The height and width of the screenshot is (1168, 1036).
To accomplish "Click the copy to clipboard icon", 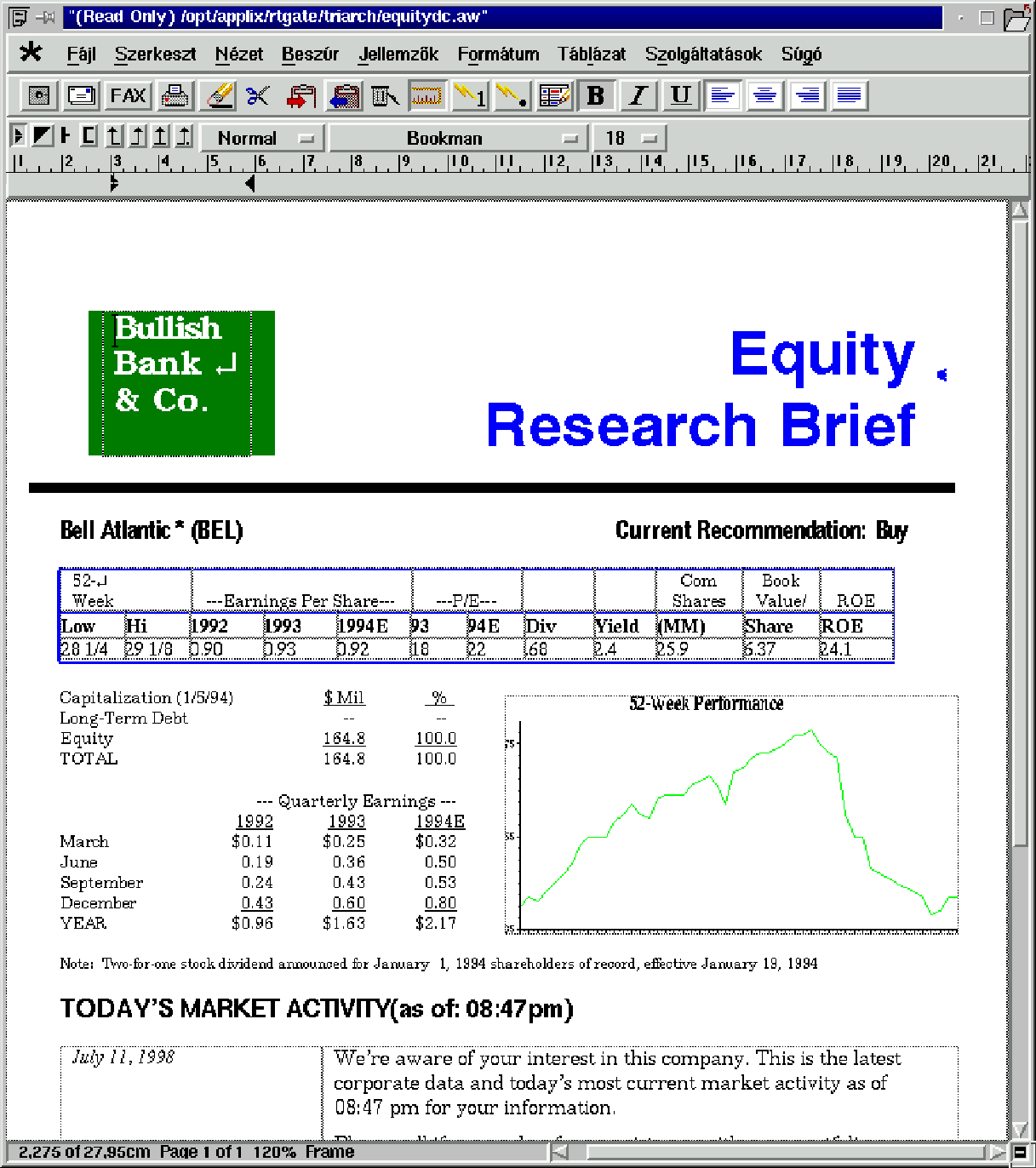I will (301, 95).
